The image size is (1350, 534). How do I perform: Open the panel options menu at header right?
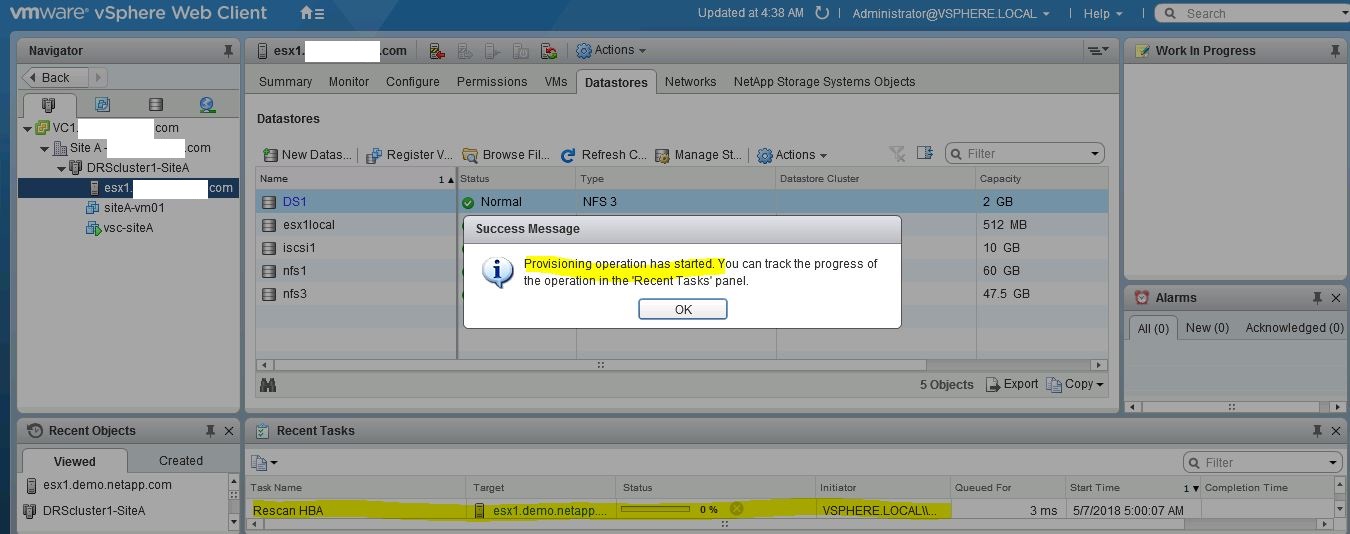1097,50
